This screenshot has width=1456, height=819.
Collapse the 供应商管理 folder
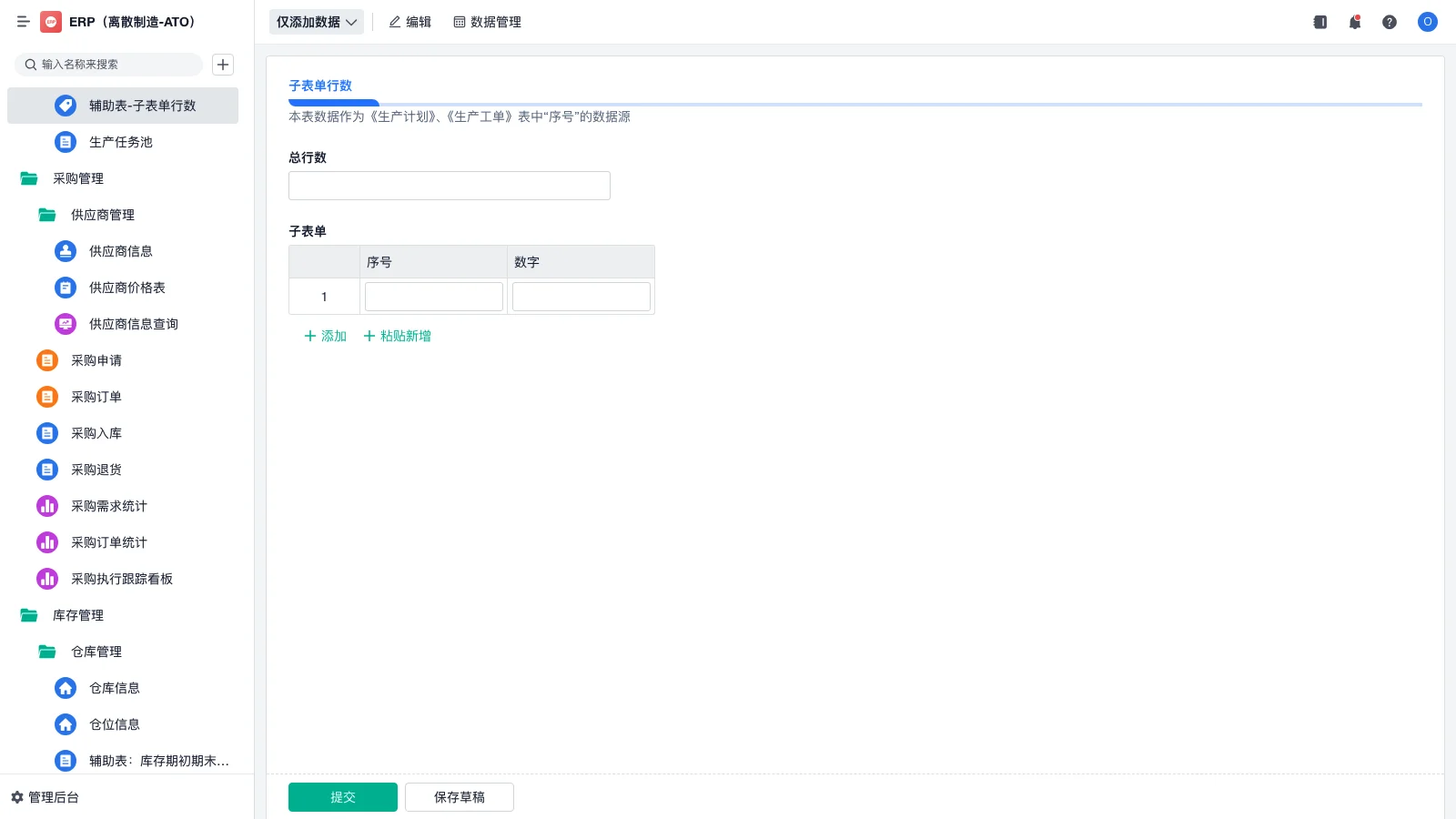(x=102, y=215)
